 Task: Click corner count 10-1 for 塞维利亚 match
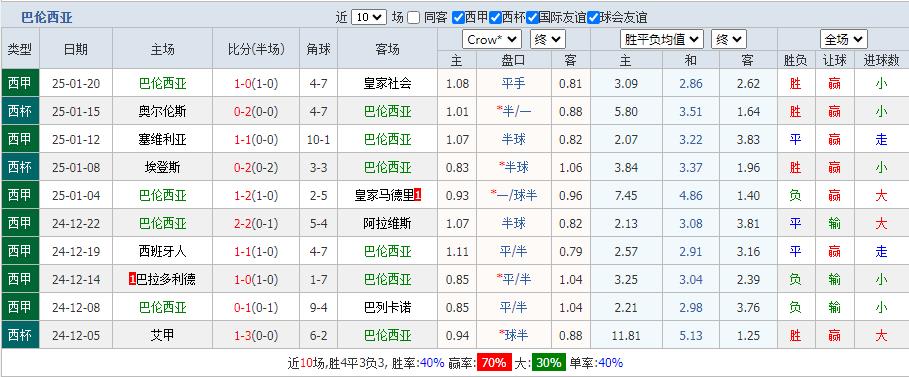click(318, 139)
